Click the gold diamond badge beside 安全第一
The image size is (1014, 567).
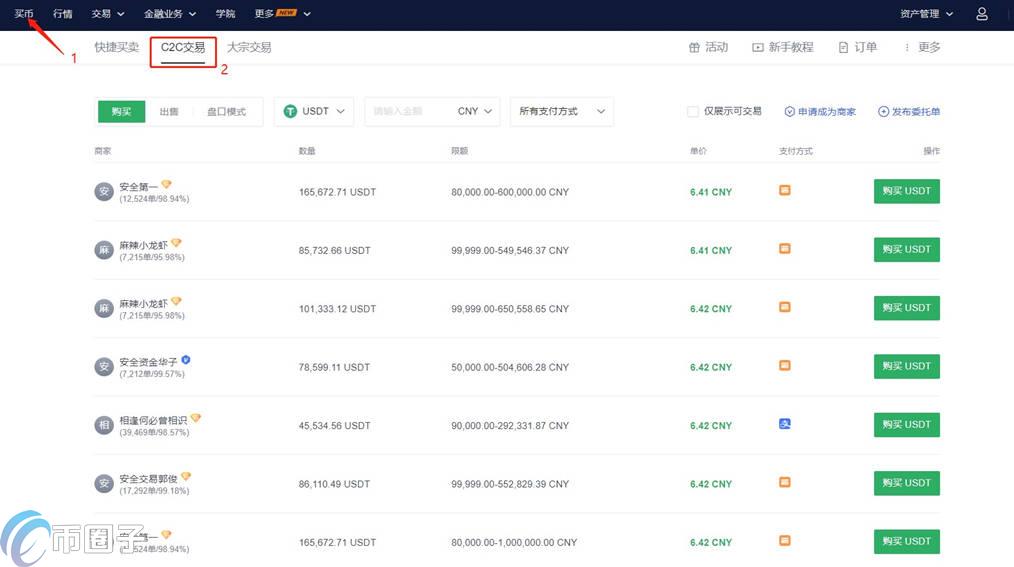[166, 185]
